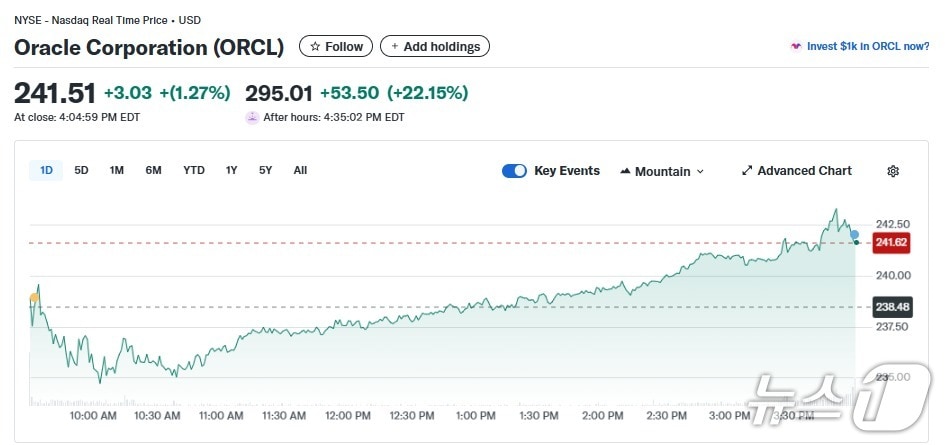Screen dimensions: 945x445
Task: Switch to the 5D time range
Action: [x=81, y=170]
